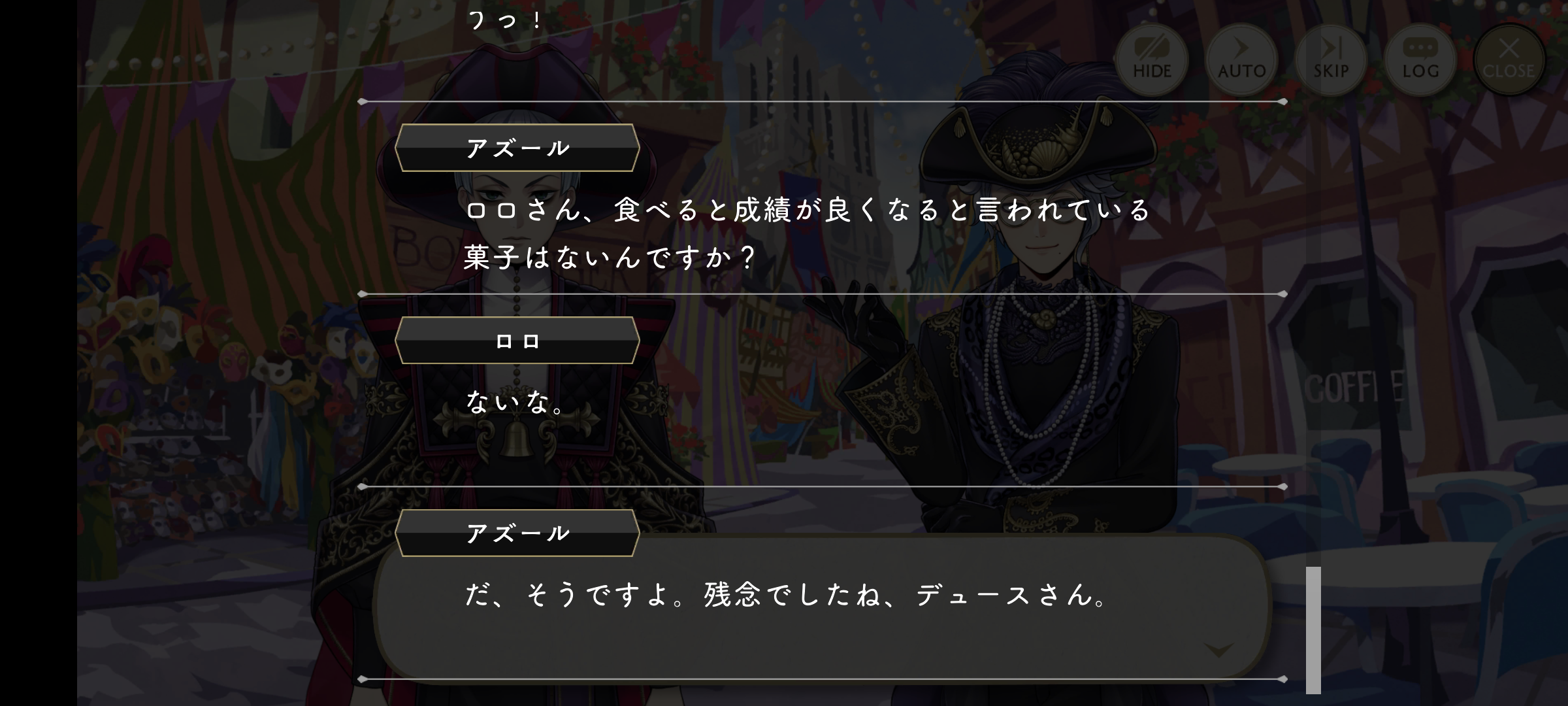Click the current line だ、そうですよ。残念でしたね
The width and height of the screenshot is (1568, 706).
[787, 595]
